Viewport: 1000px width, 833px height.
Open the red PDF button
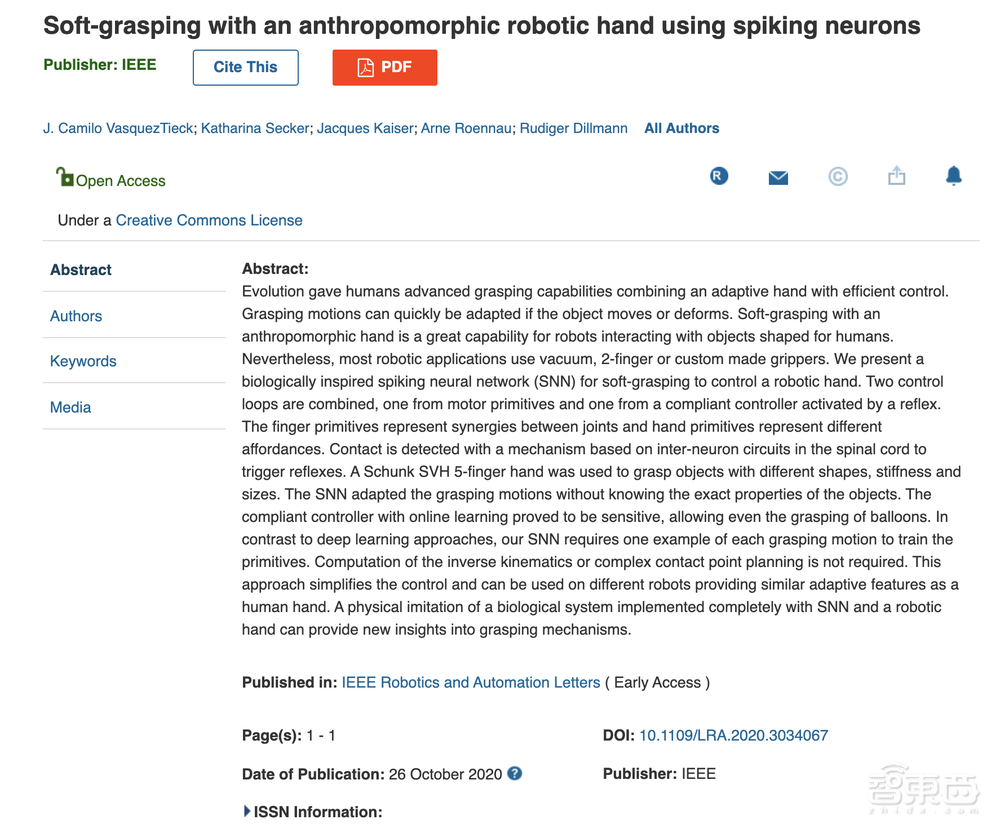385,67
